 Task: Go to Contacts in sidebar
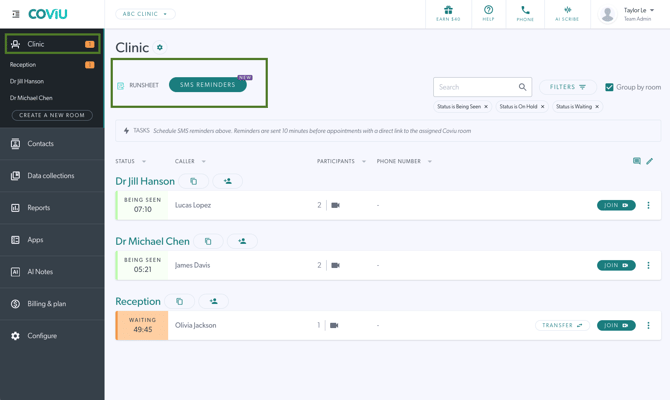click(52, 144)
